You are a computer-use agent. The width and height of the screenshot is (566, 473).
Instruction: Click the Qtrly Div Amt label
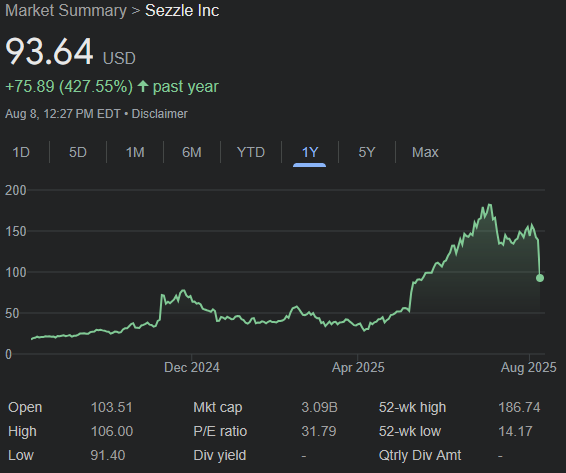(x=420, y=455)
